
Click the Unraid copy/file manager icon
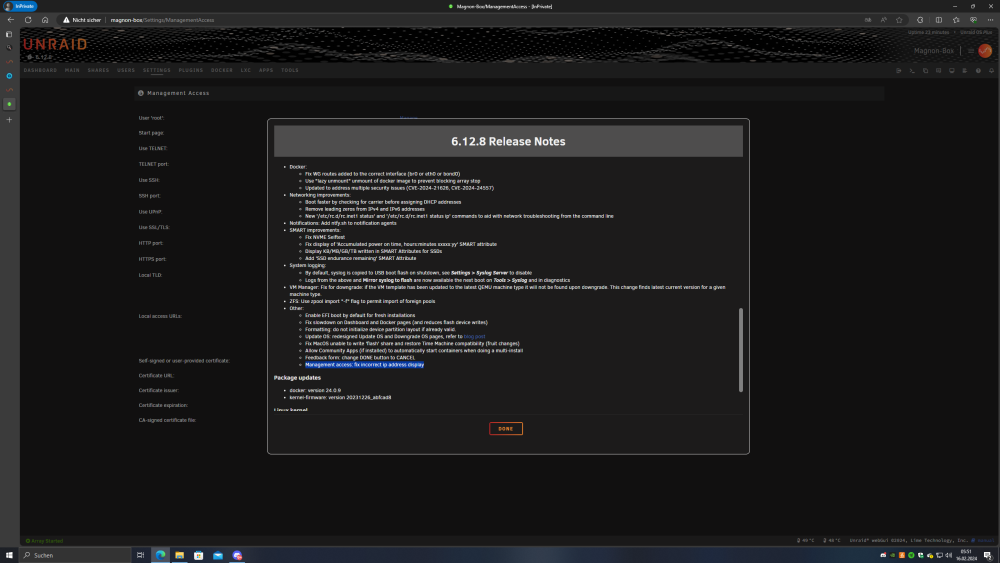925,71
